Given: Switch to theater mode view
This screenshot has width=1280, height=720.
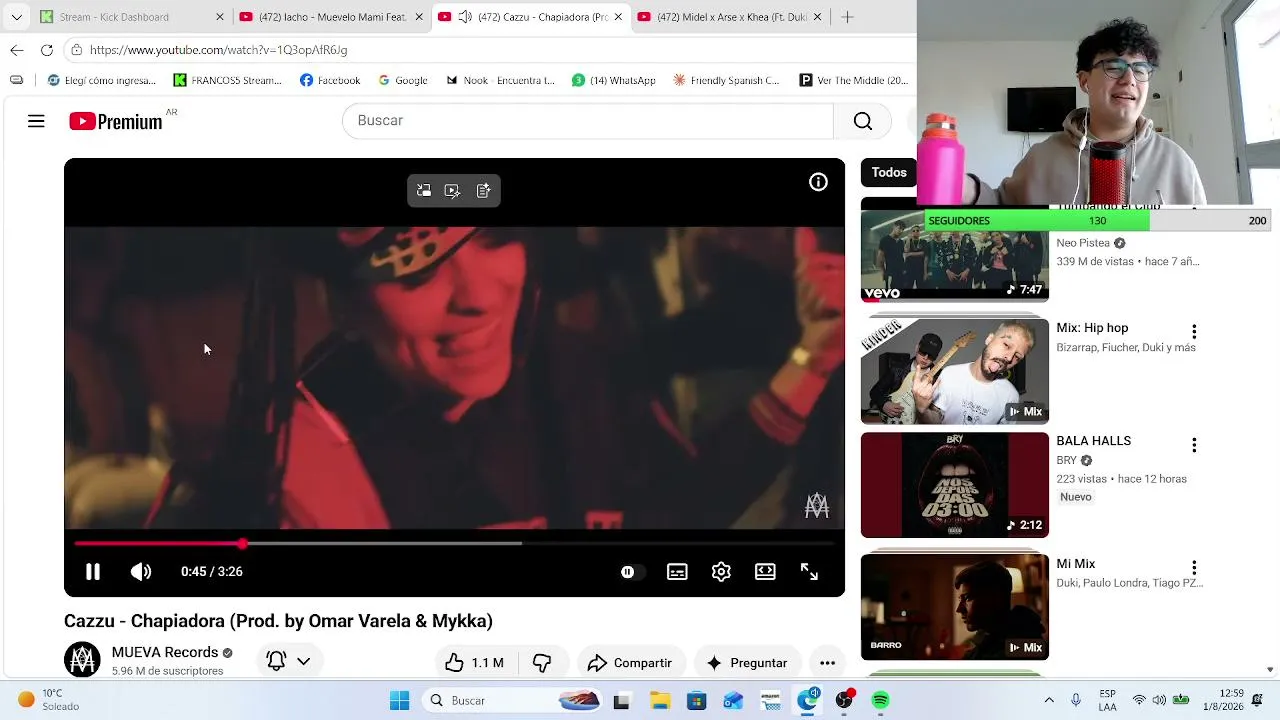Looking at the screenshot, I should 765,572.
